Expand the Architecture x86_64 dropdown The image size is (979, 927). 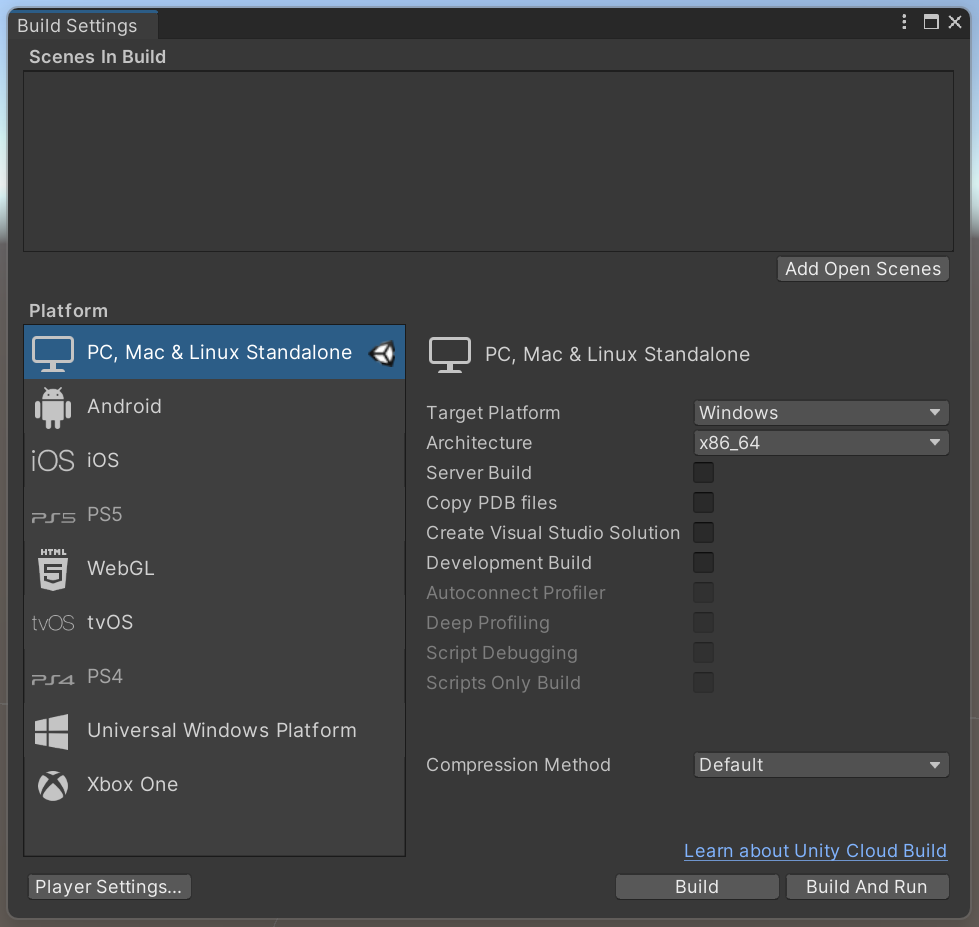point(821,443)
